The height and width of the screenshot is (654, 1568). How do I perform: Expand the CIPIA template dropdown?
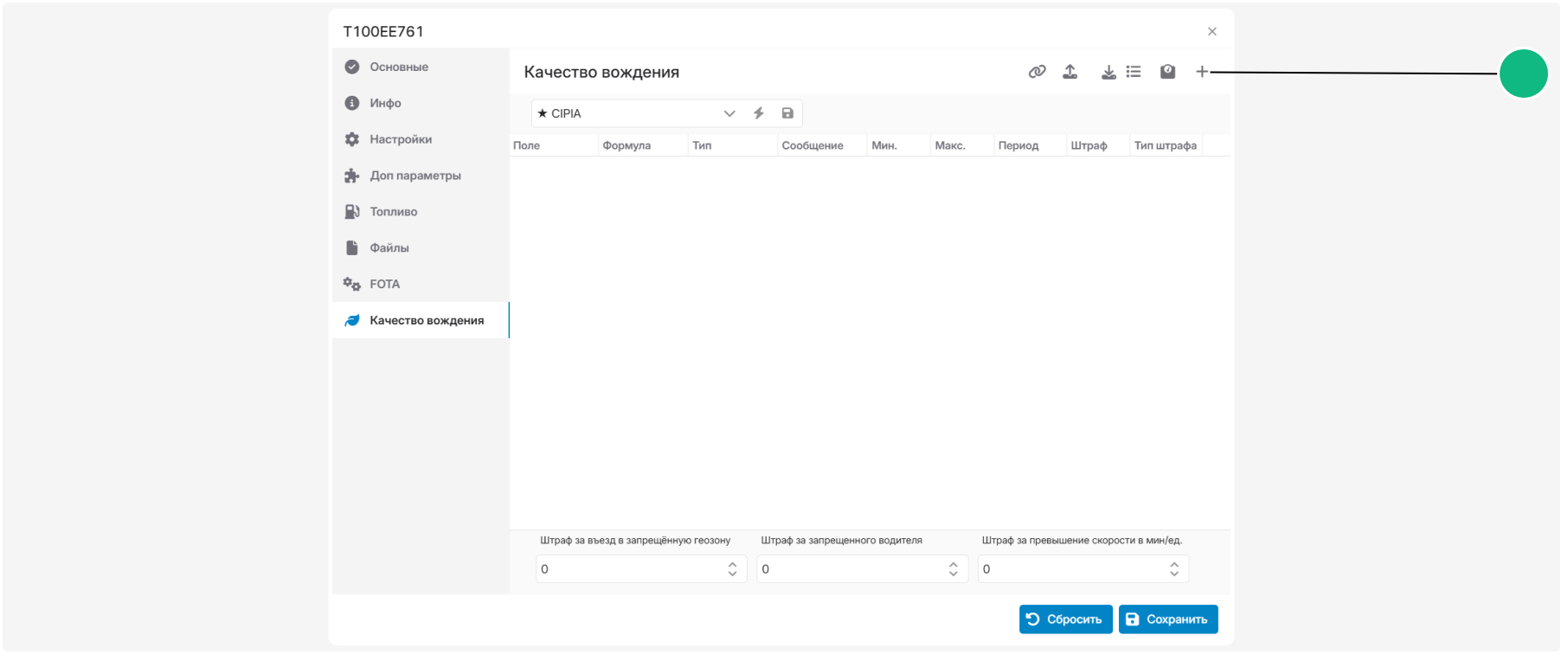tap(729, 113)
